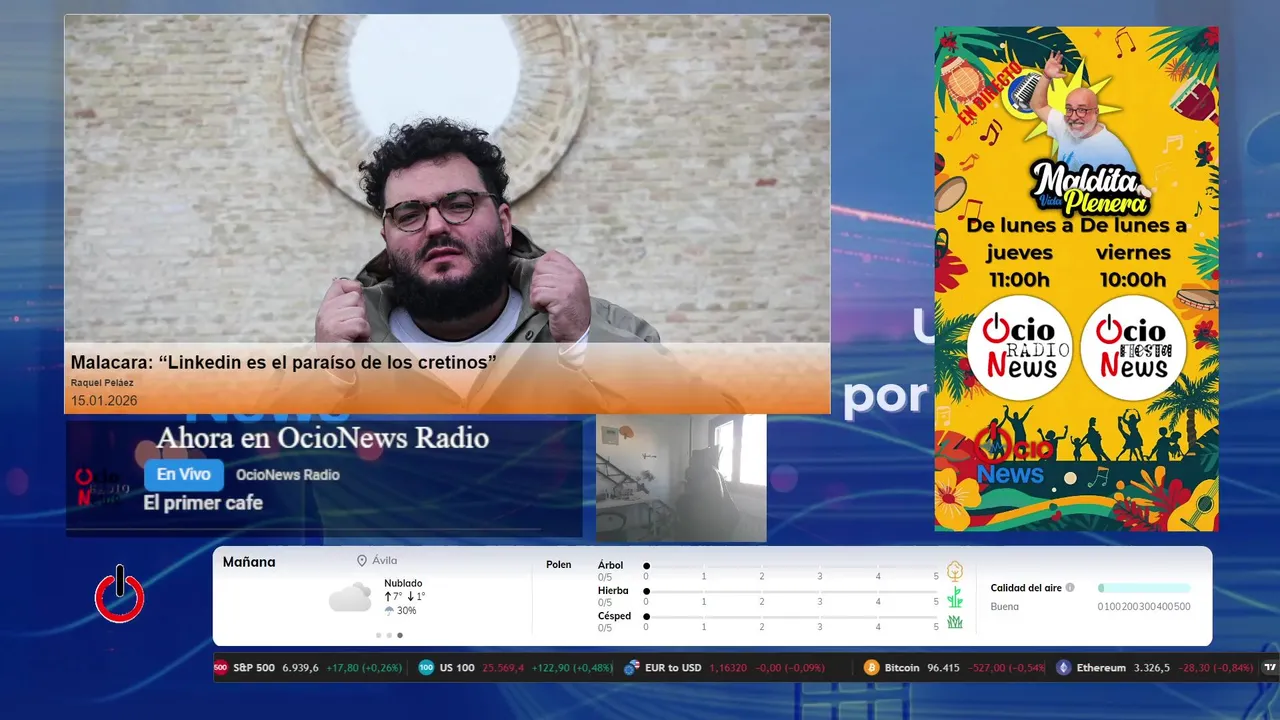1280x720 pixels.
Task: Click the 'Polen' section label
Action: pyautogui.click(x=559, y=565)
